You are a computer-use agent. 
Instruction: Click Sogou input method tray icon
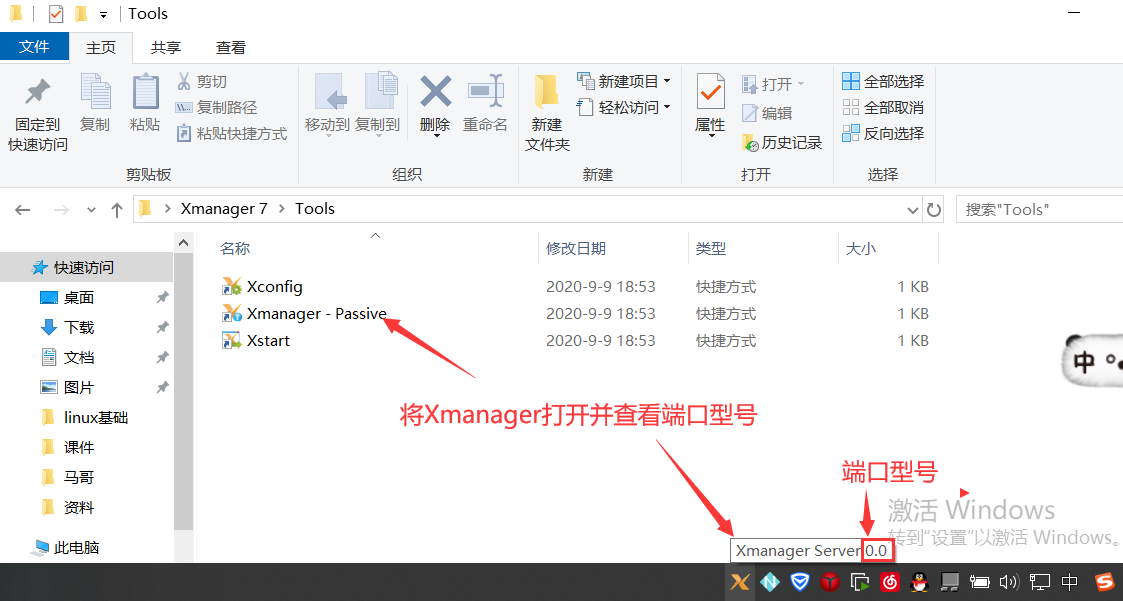pyautogui.click(x=1105, y=582)
